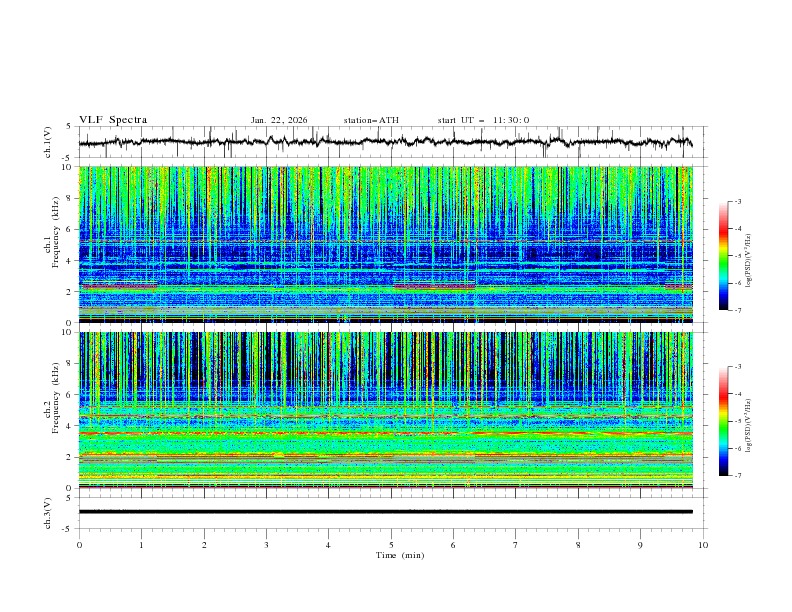Screen dimensions: 792x612
Task: Click the ch.1 spectrogram plot
Action: pyautogui.click(x=385, y=244)
